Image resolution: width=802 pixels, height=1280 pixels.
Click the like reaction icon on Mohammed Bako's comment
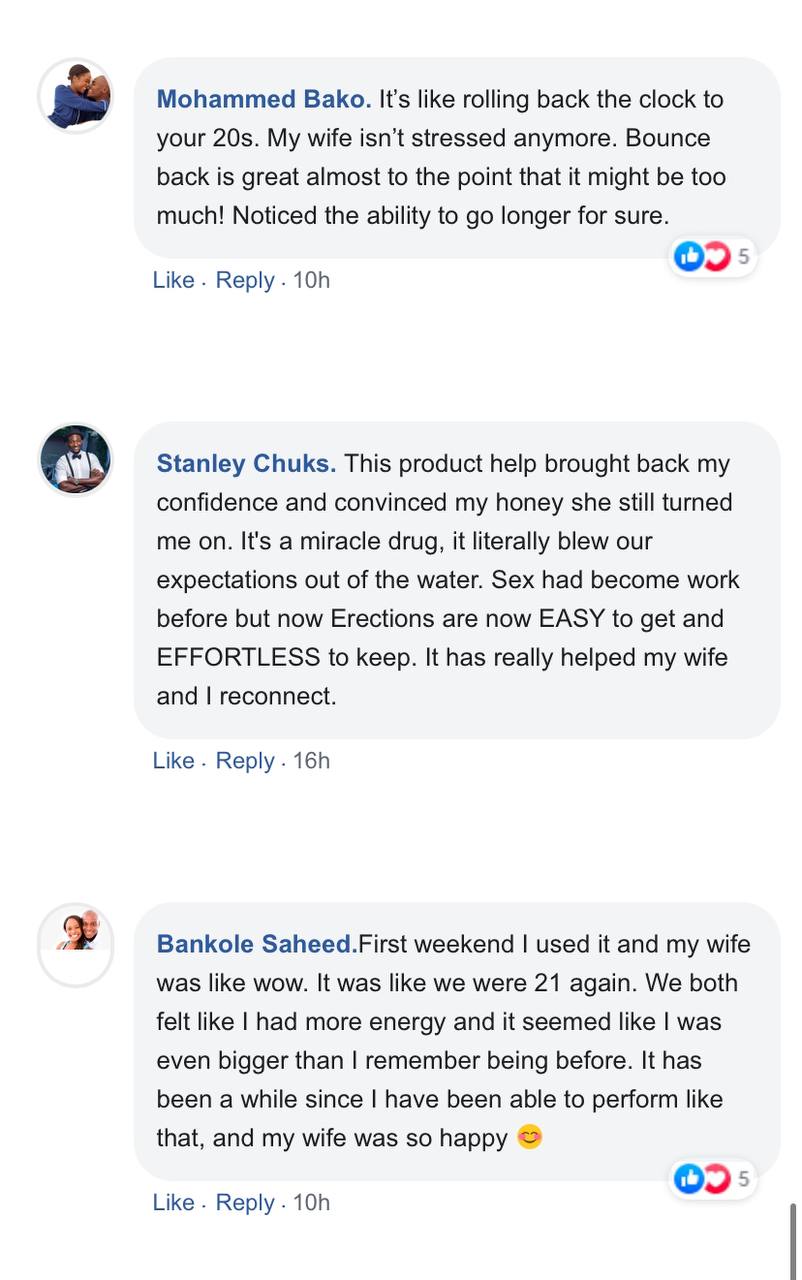click(689, 257)
